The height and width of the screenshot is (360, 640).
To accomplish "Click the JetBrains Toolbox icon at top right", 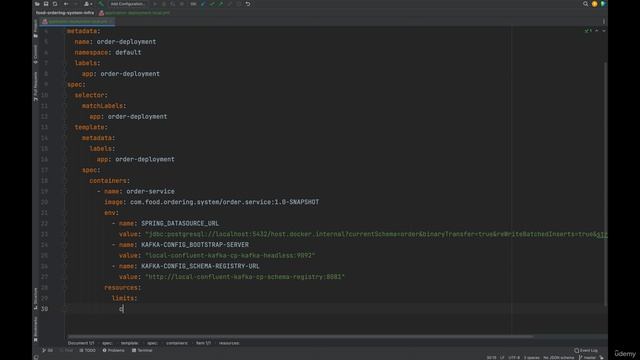I will click(x=603, y=4).
